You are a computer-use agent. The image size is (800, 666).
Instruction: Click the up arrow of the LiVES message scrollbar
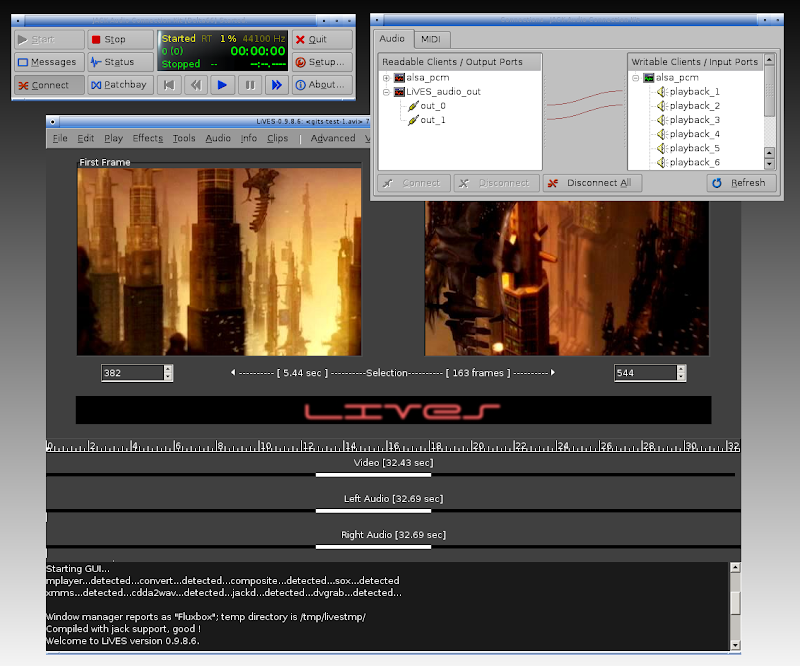(x=735, y=568)
